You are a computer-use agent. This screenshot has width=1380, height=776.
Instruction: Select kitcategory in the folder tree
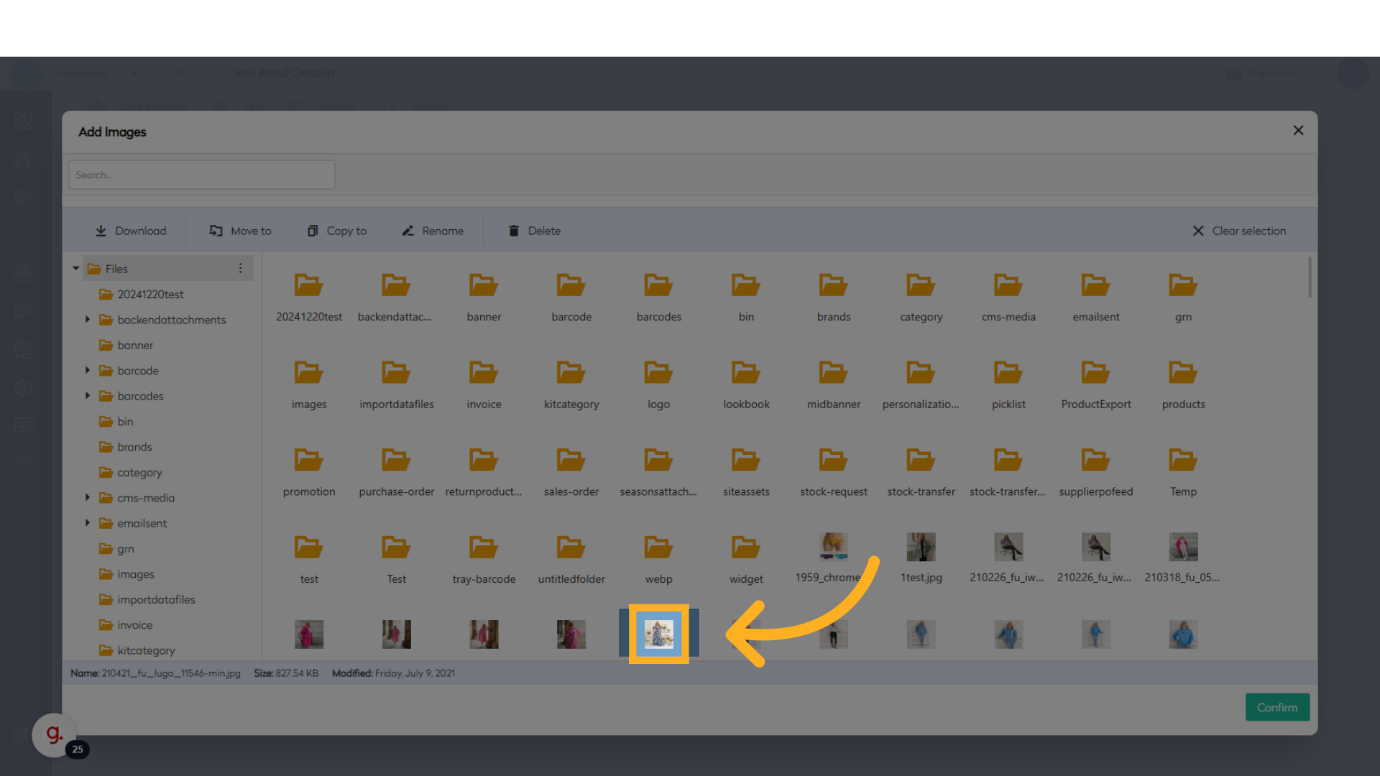pos(146,651)
